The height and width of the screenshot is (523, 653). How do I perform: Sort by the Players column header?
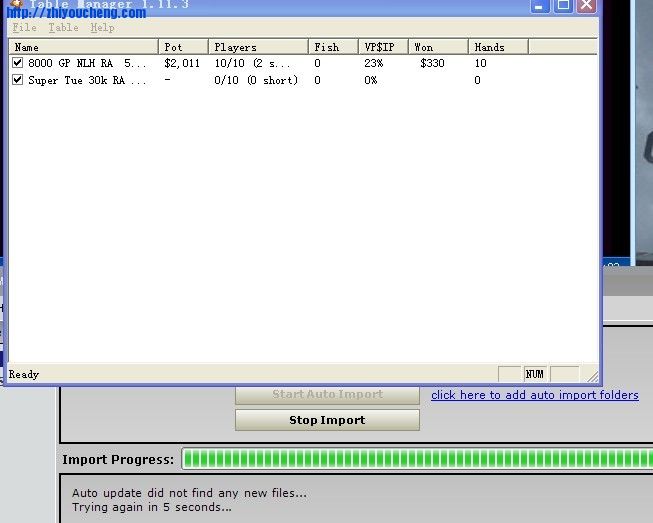(x=258, y=47)
